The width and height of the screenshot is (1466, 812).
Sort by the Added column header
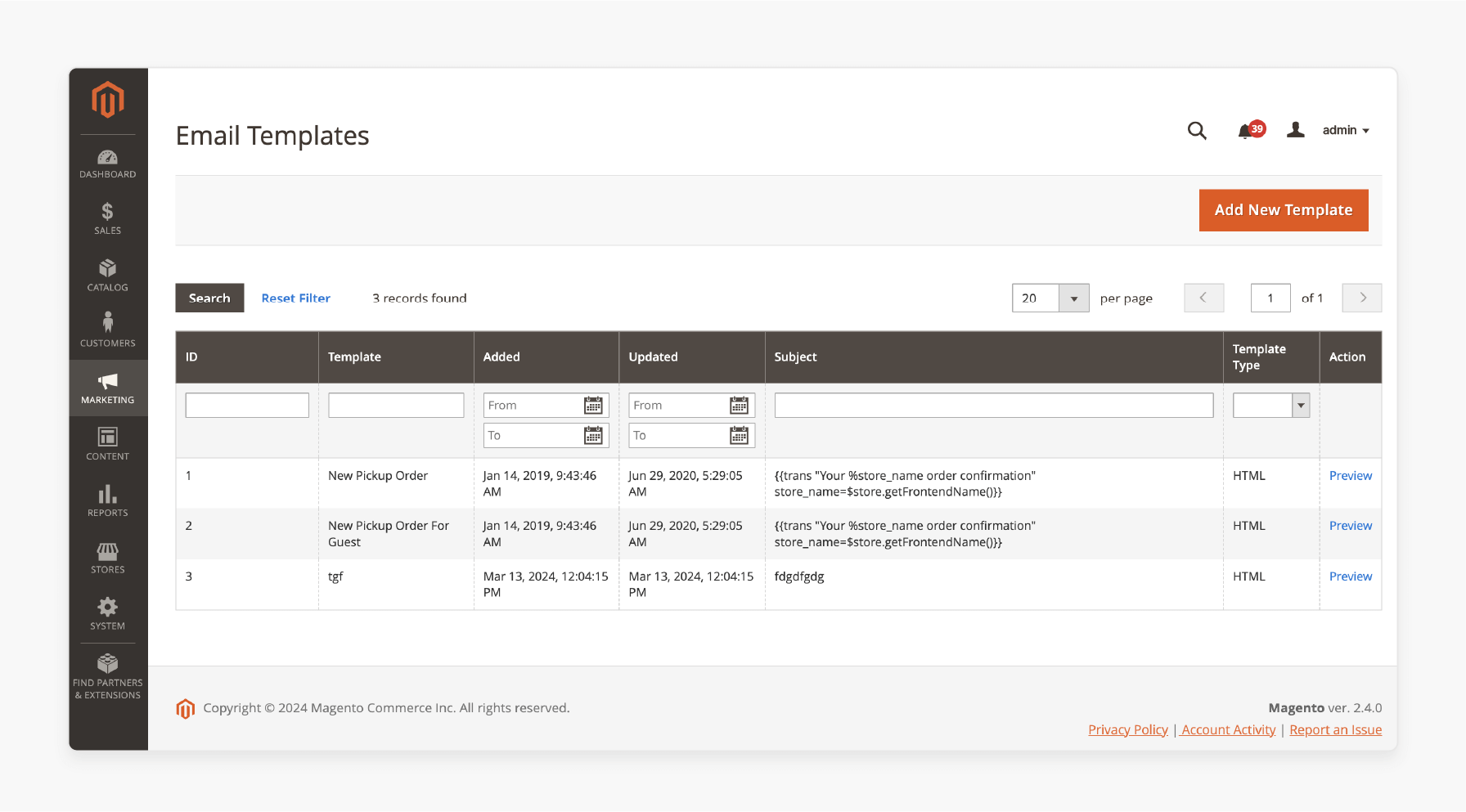pyautogui.click(x=546, y=357)
